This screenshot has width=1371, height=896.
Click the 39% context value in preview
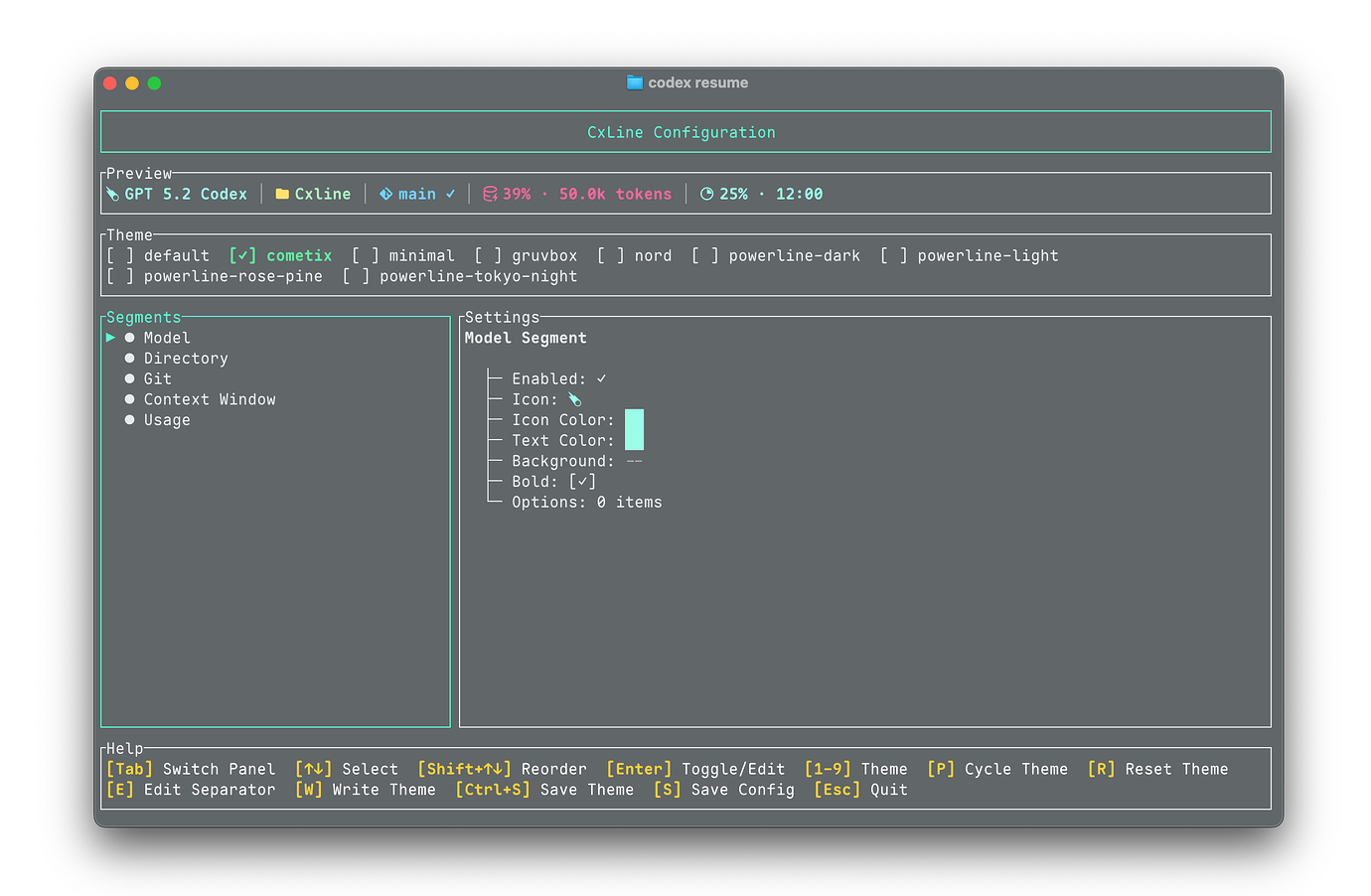pos(517,195)
